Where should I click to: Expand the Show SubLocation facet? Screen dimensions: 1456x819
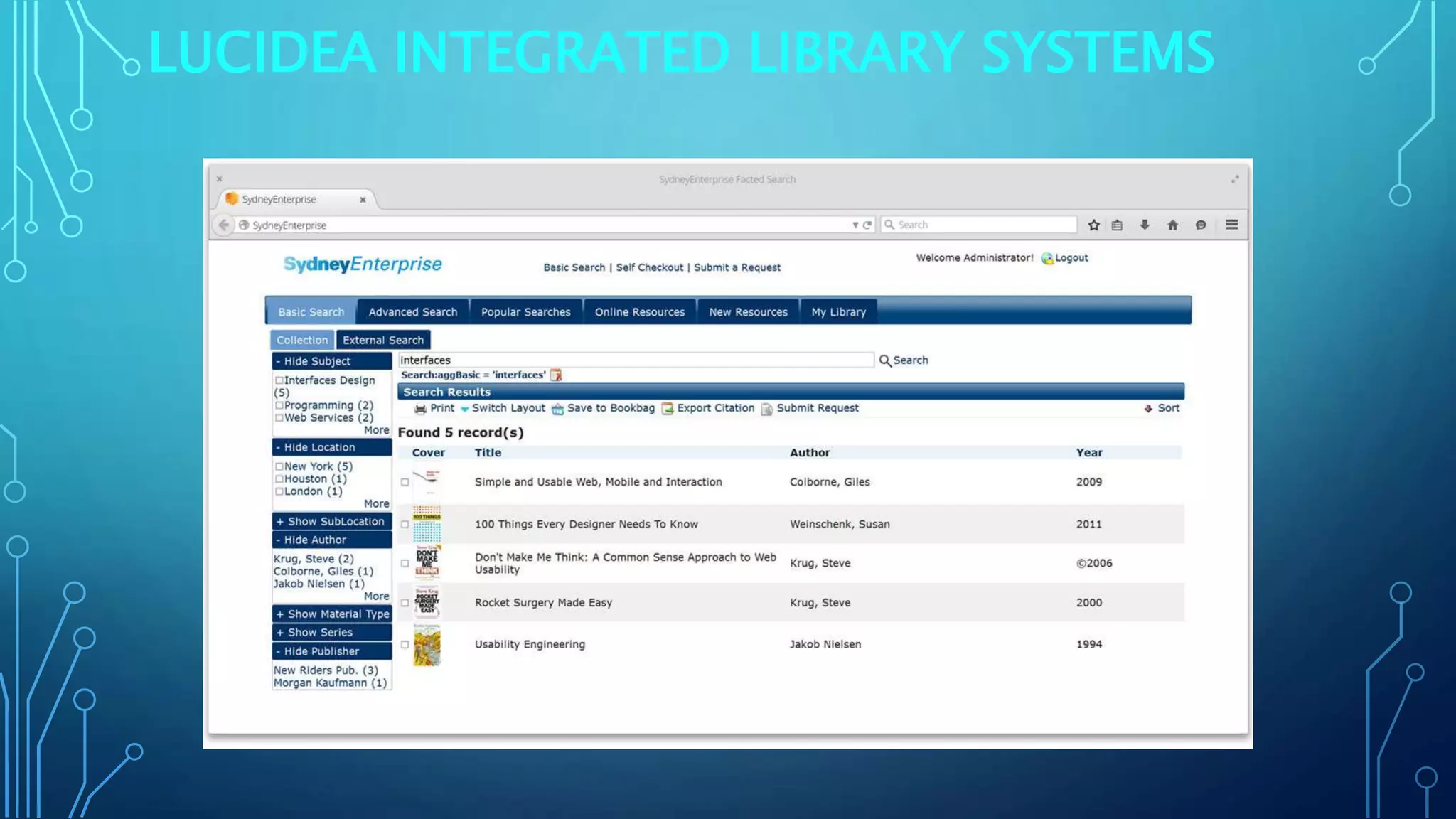click(331, 521)
